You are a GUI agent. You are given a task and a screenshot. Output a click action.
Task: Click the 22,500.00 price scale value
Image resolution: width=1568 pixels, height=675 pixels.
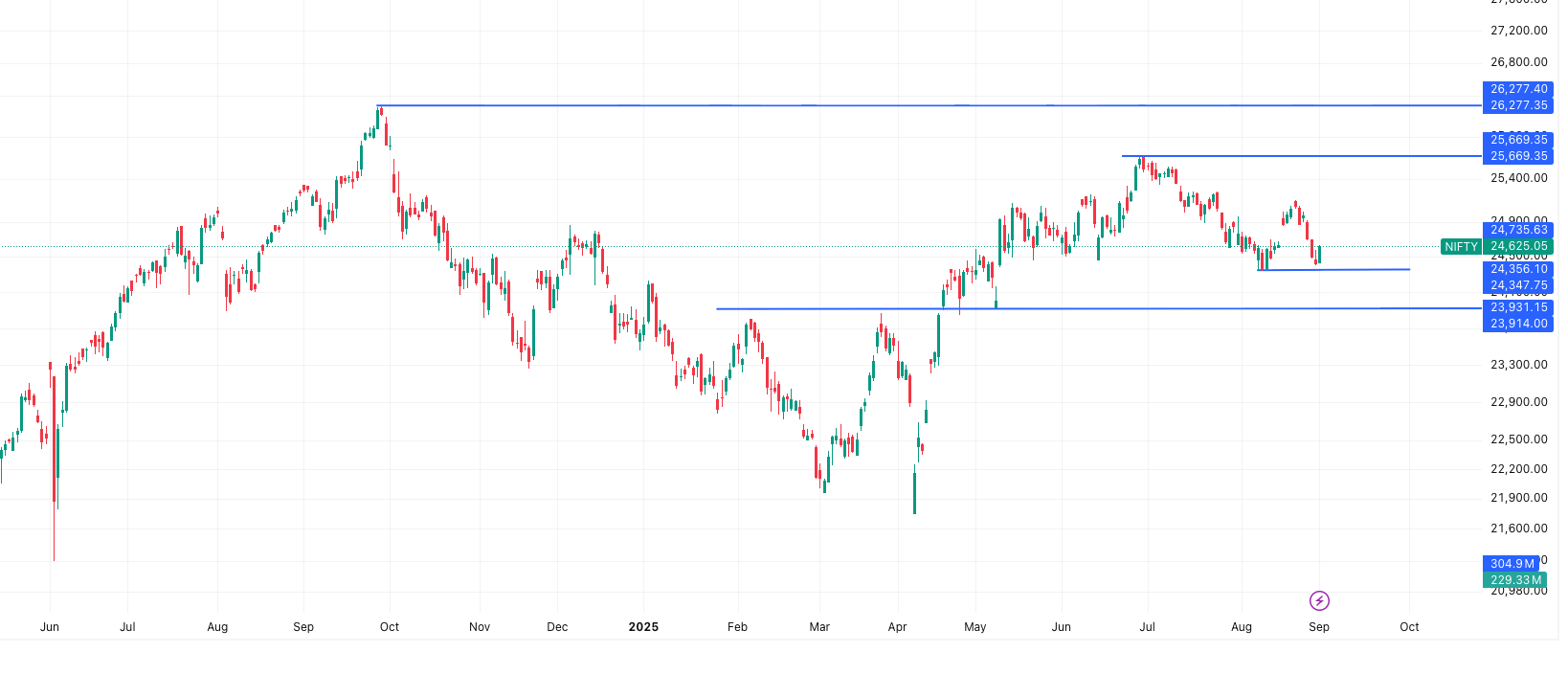(1518, 439)
